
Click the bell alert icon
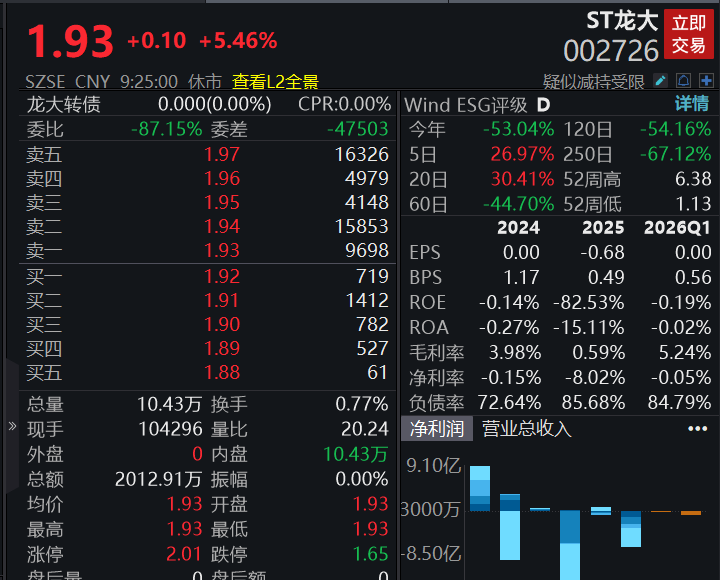[684, 81]
